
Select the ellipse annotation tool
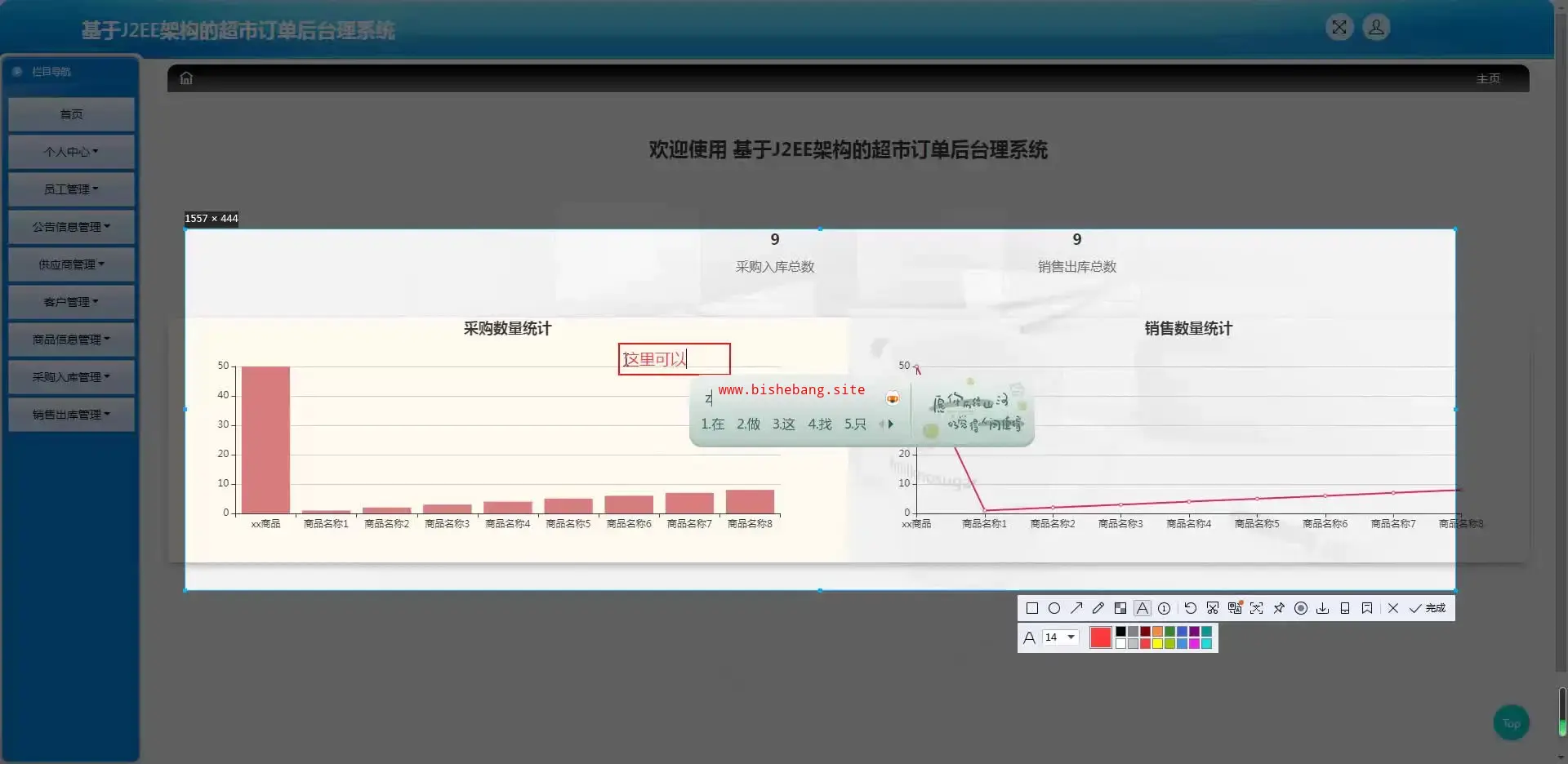point(1054,608)
